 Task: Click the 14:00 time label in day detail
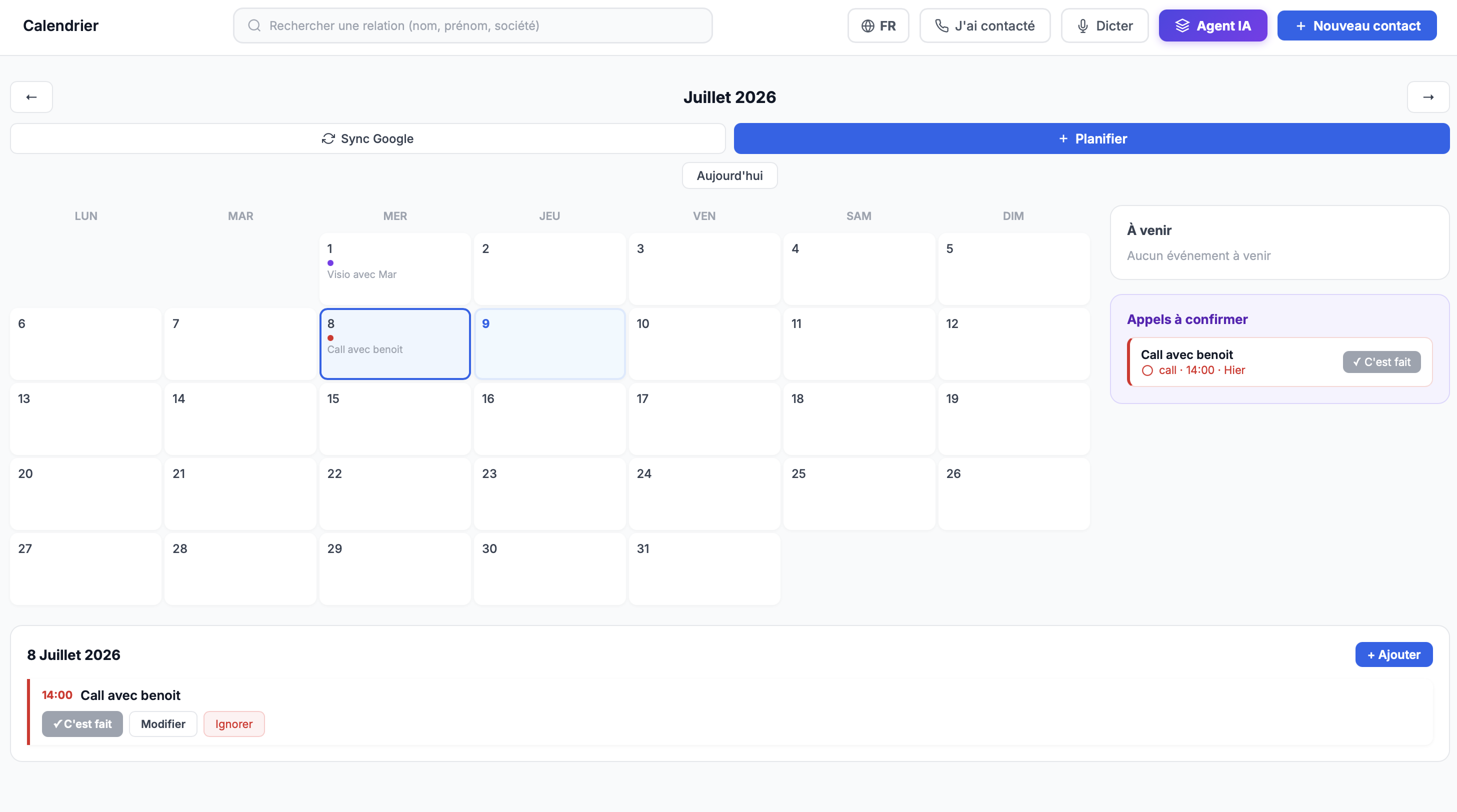pyautogui.click(x=57, y=695)
